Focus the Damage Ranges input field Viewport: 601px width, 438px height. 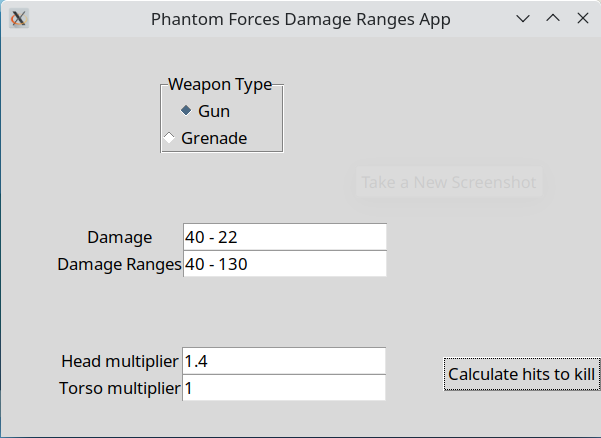pos(285,264)
